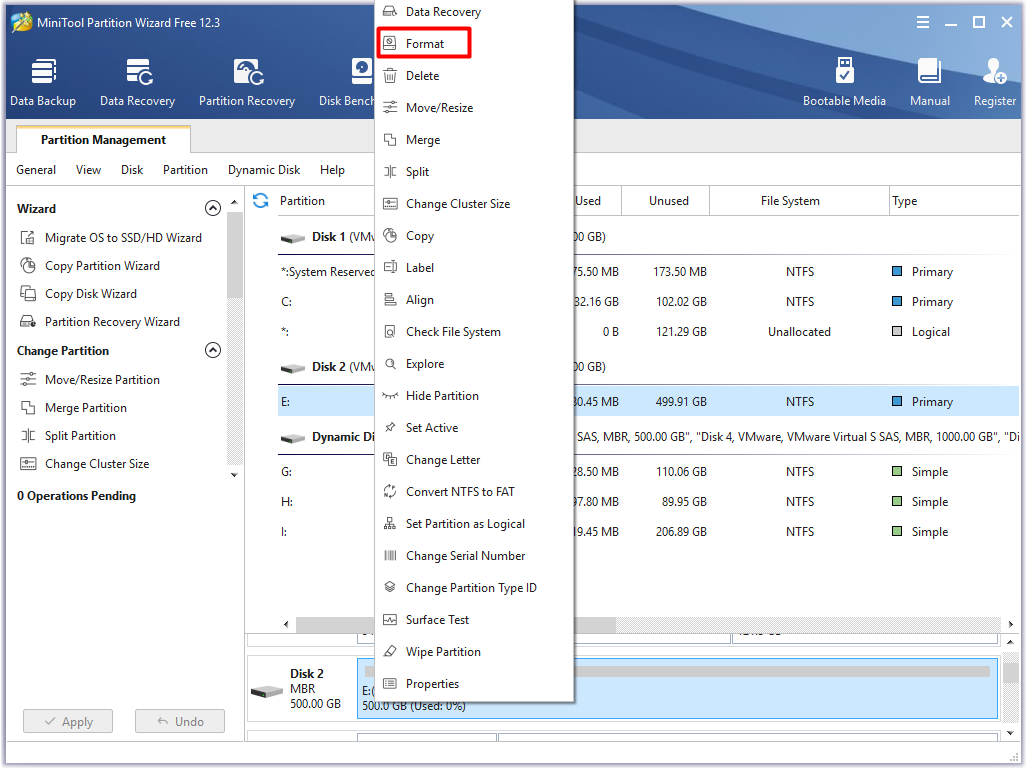
Task: Register the application
Action: pyautogui.click(x=994, y=80)
